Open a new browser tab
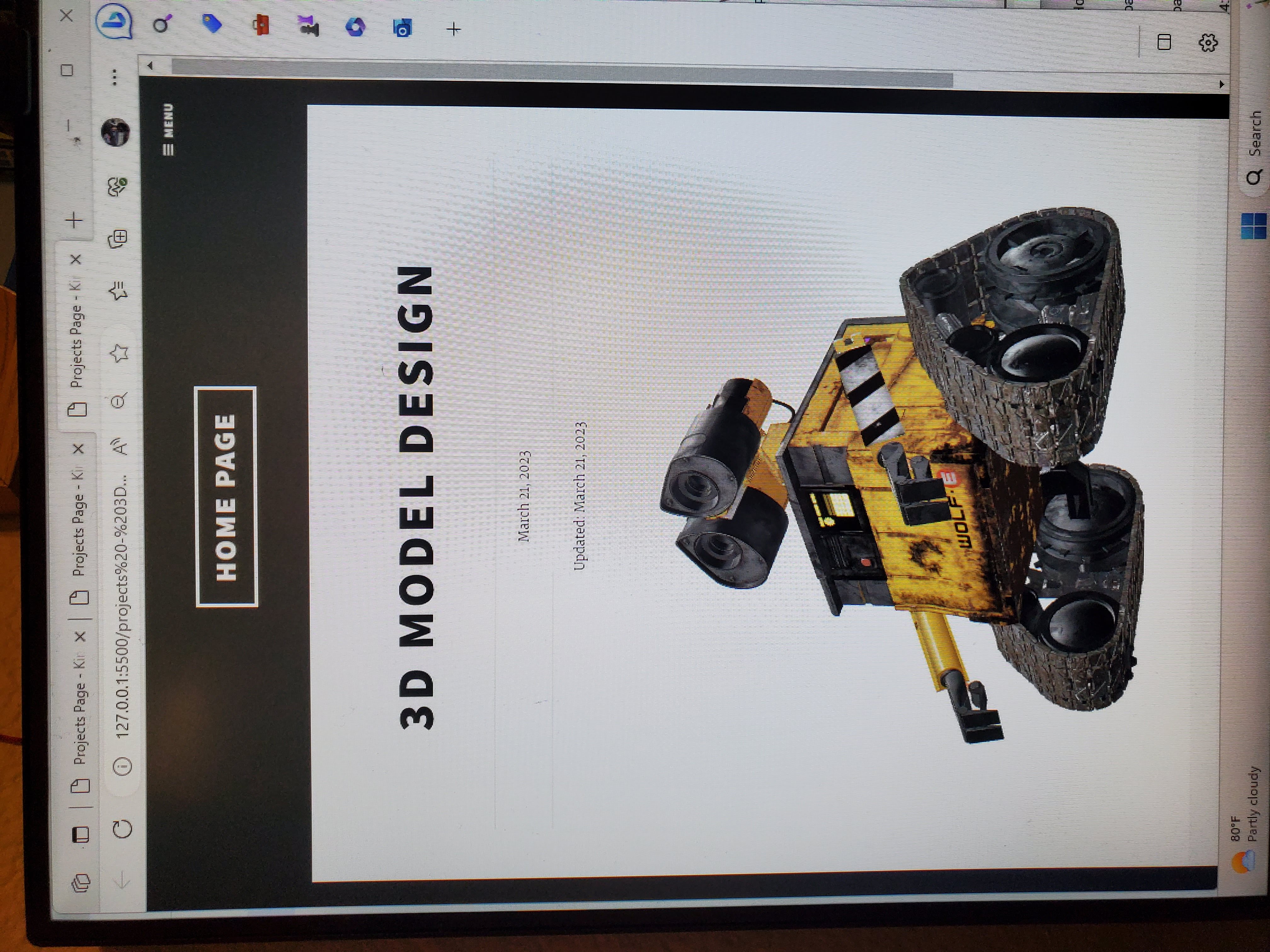Viewport: 1270px width, 952px height. (x=74, y=220)
